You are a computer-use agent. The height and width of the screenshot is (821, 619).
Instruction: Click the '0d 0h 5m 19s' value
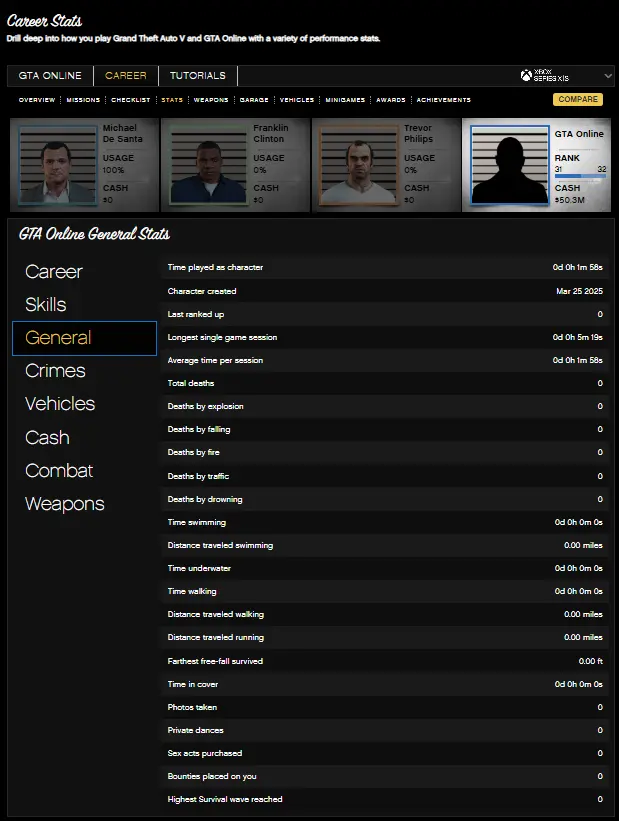(578, 337)
